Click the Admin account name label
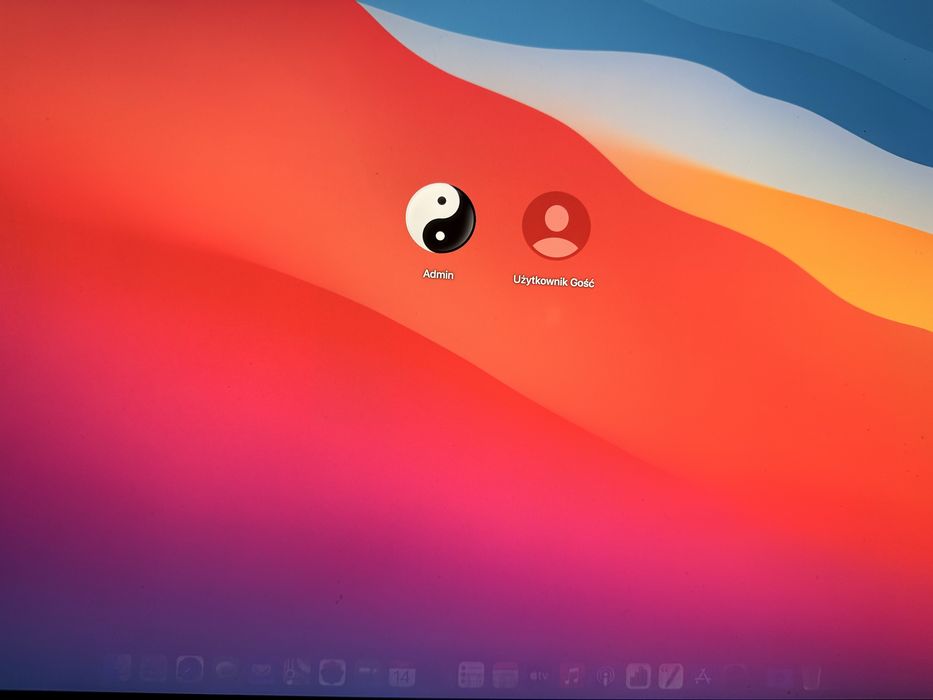The width and height of the screenshot is (933, 700). [438, 274]
